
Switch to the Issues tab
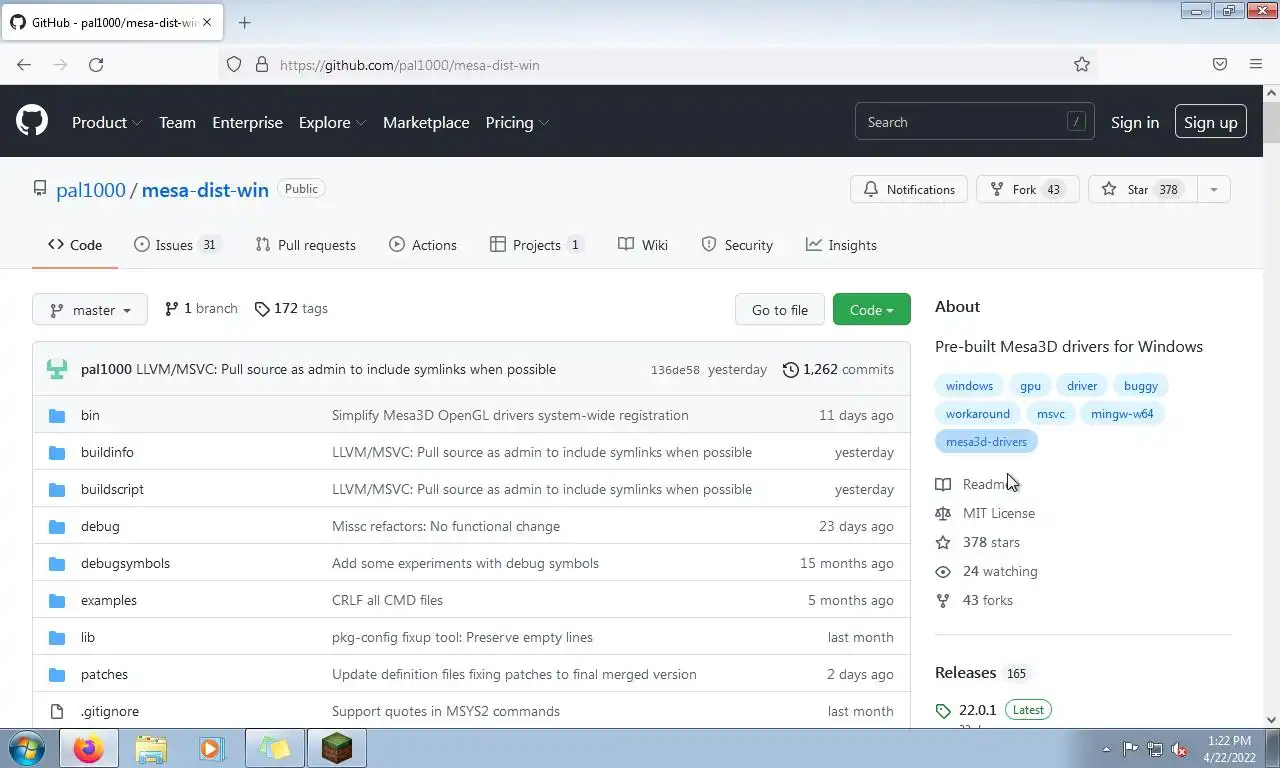tap(177, 245)
